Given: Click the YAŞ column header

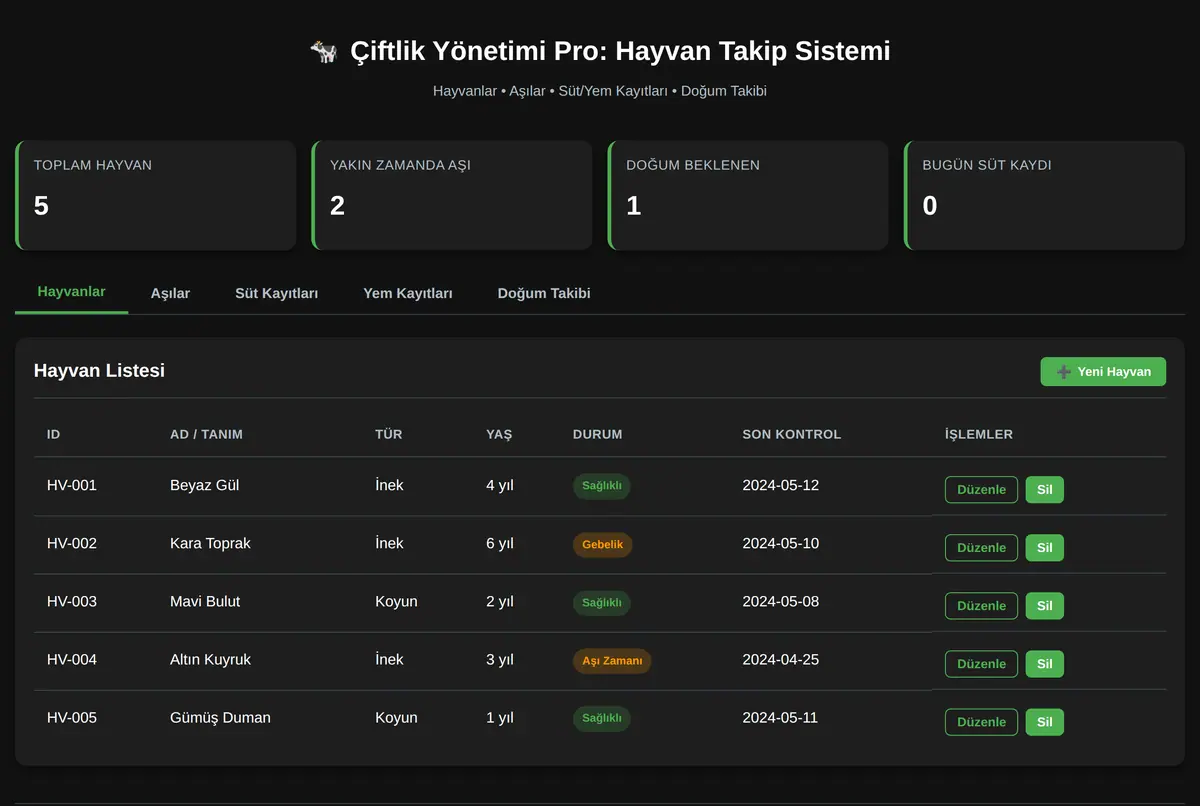Looking at the screenshot, I should (499, 434).
